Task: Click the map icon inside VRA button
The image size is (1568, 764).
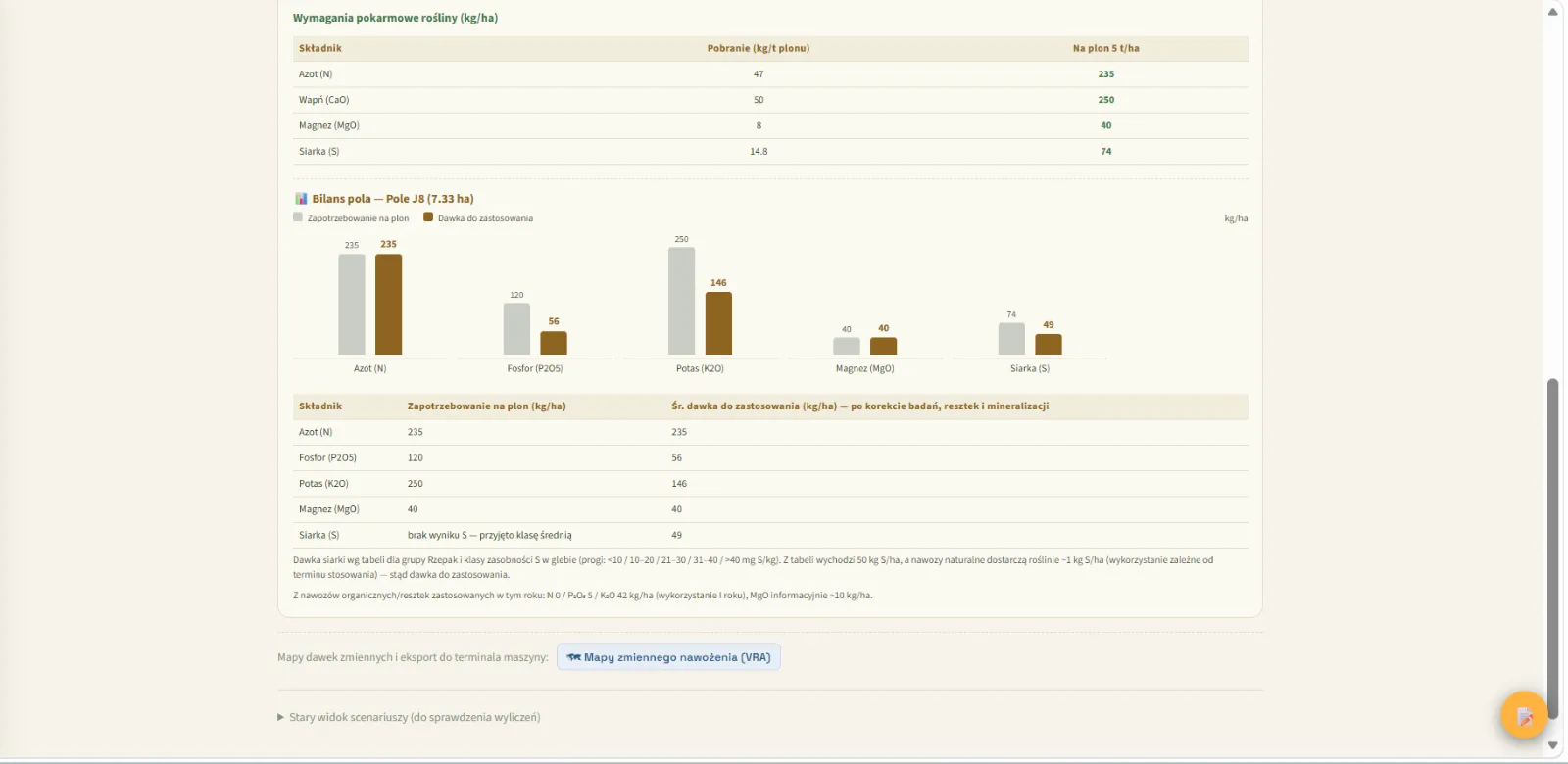Action: pos(573,657)
